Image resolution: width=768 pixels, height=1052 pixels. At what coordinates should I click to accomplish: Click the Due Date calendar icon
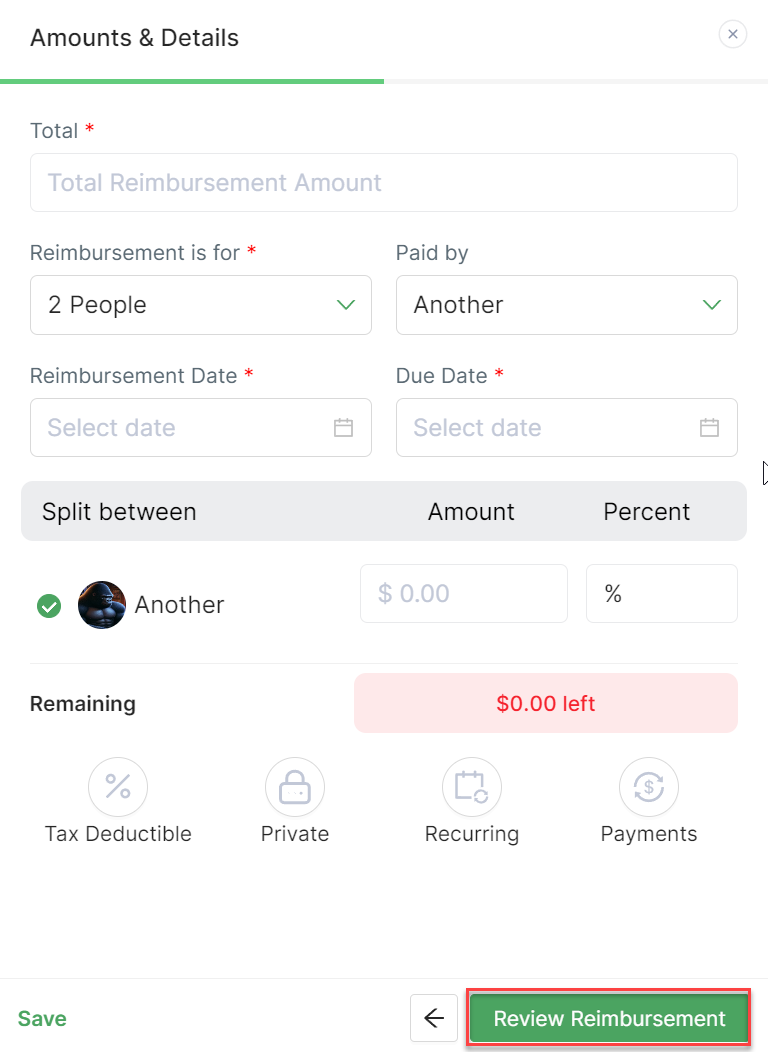709,428
